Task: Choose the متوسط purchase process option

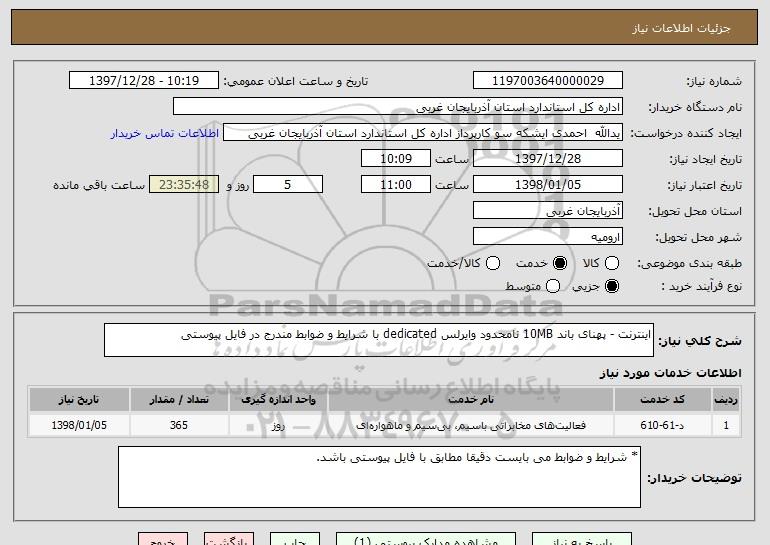Action: click(x=553, y=286)
